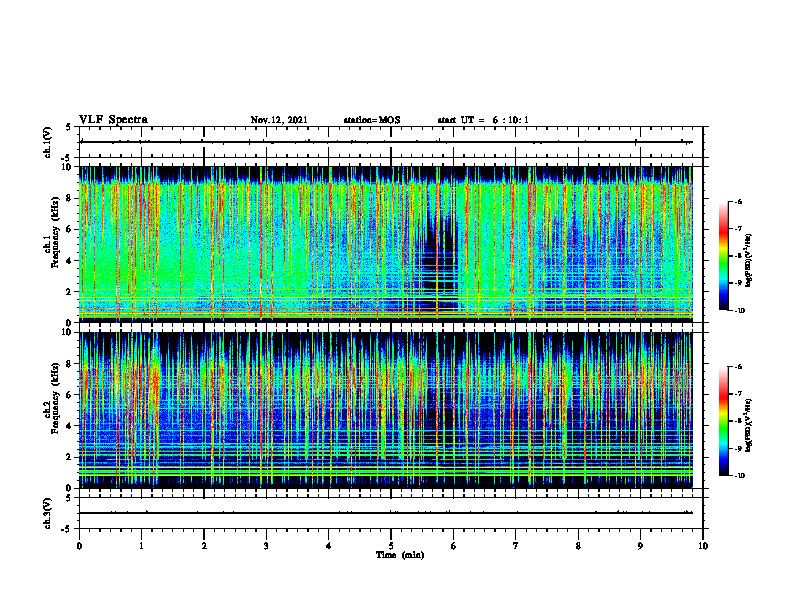Click the ch.3 voltage waveform strip

click(x=391, y=513)
